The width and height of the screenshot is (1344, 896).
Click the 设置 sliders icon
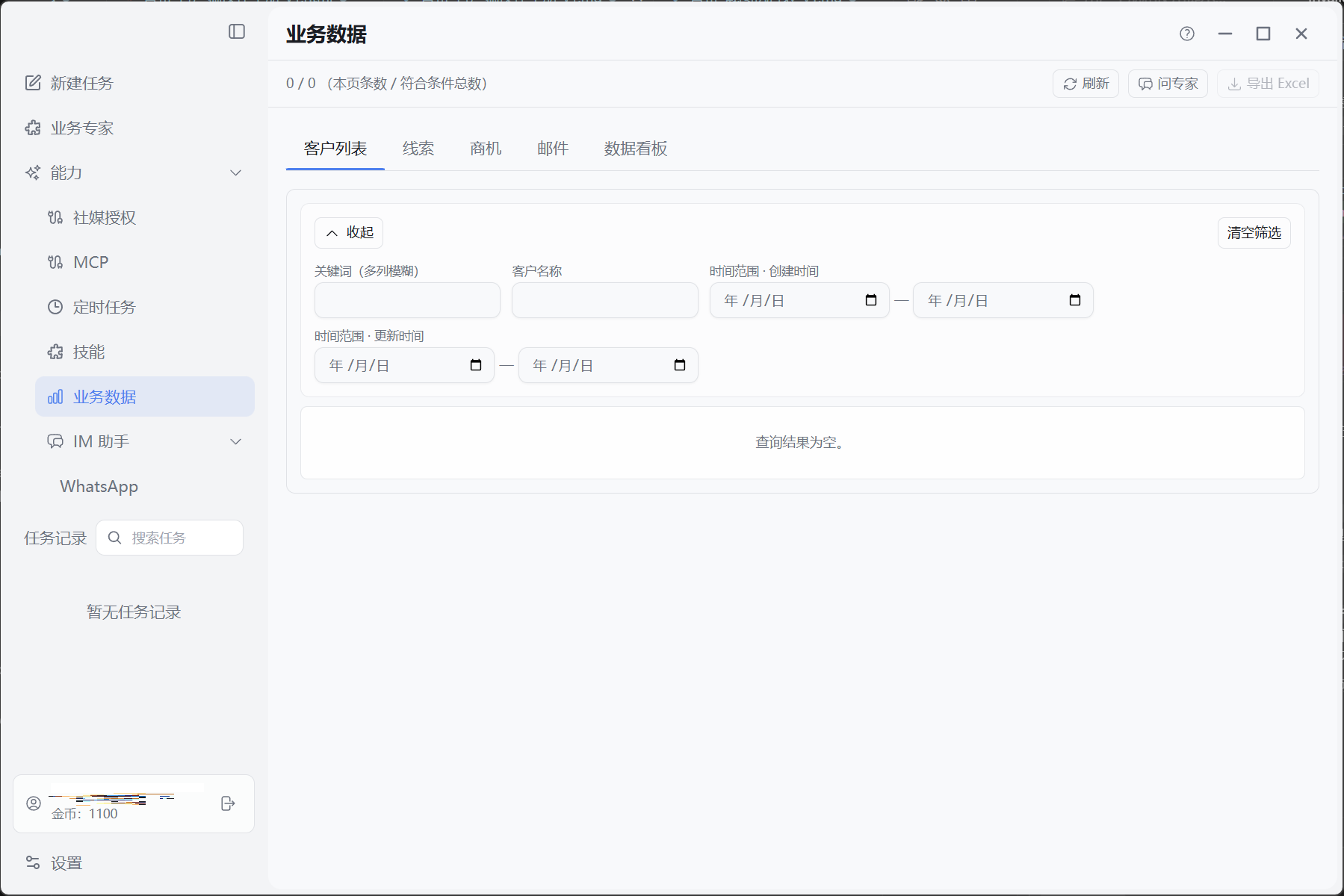[x=33, y=862]
